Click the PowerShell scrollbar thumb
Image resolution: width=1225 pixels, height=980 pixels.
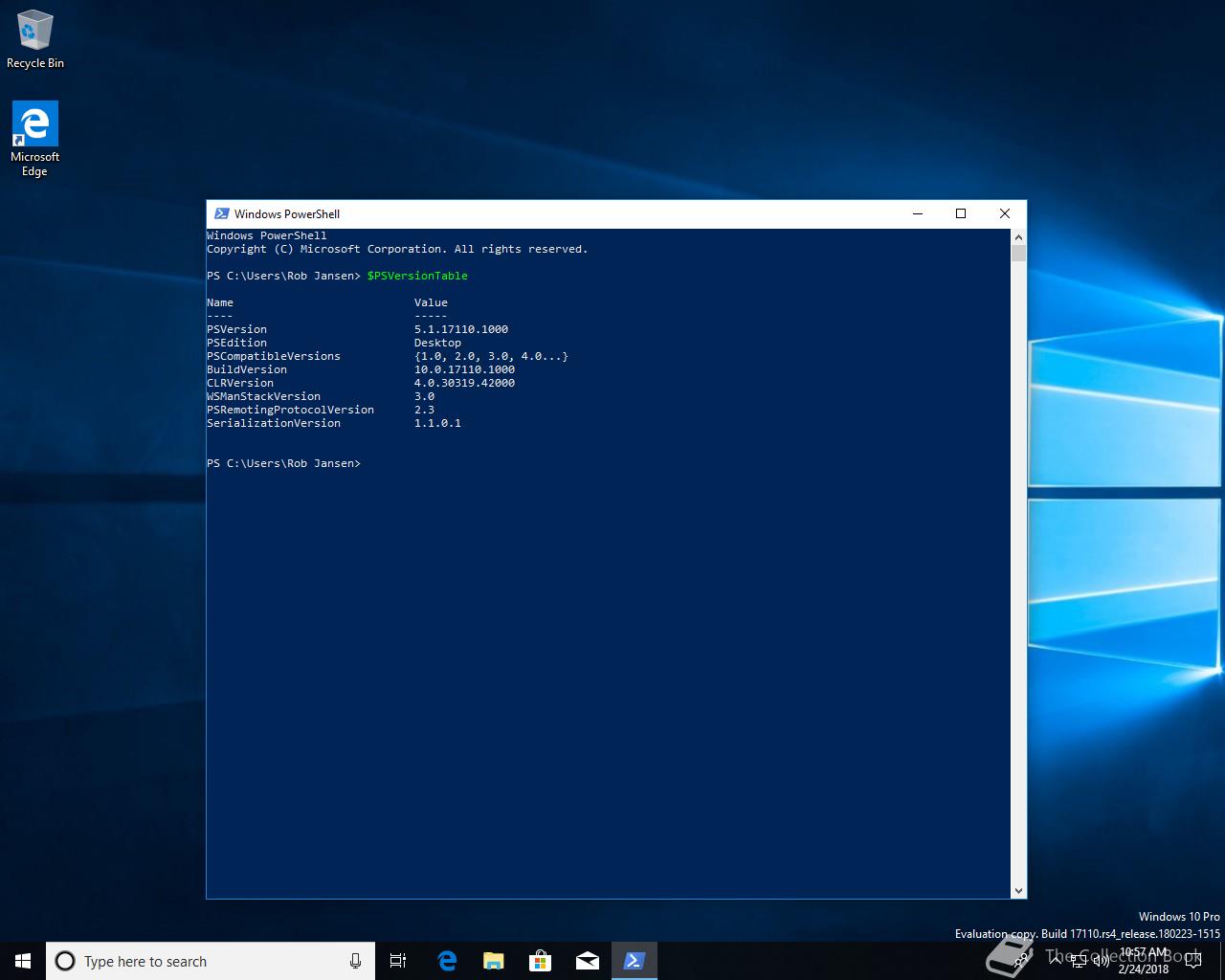(x=1018, y=253)
